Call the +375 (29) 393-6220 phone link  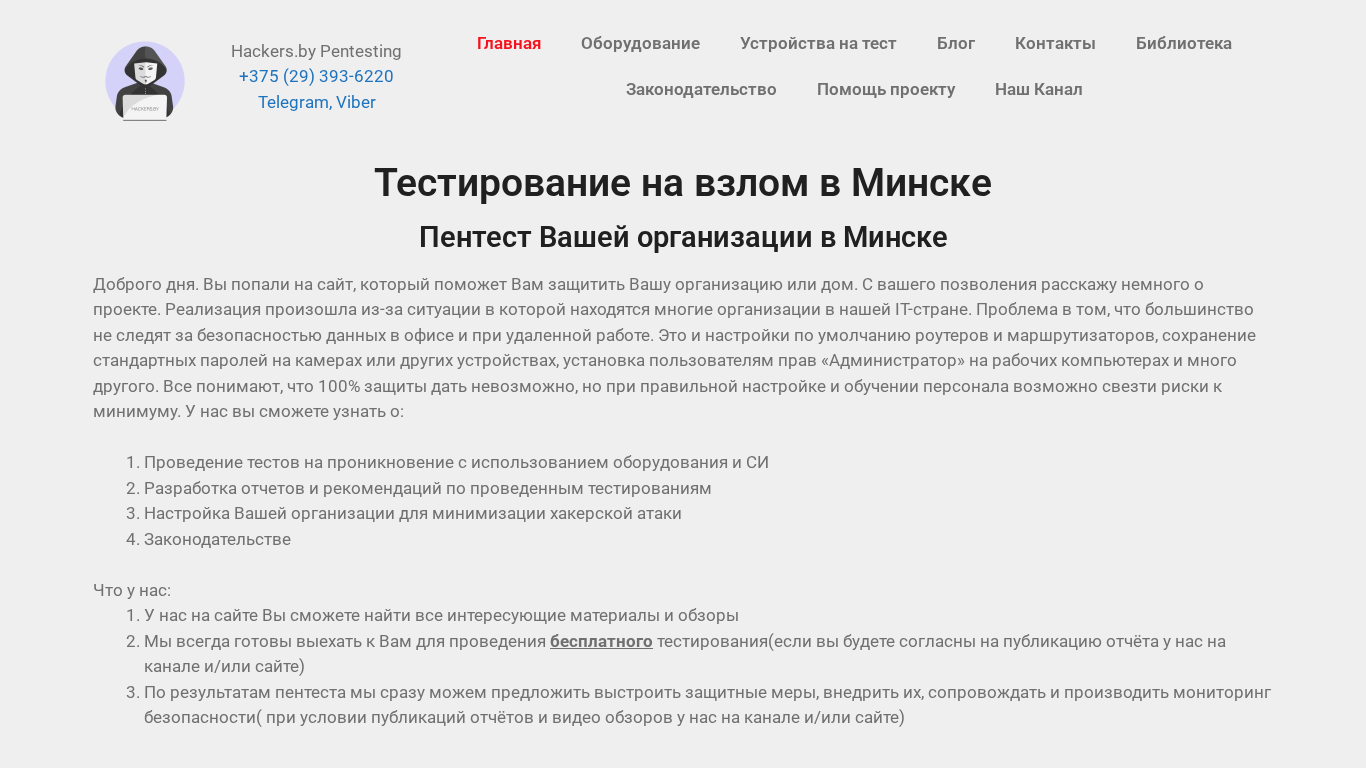pyautogui.click(x=316, y=77)
